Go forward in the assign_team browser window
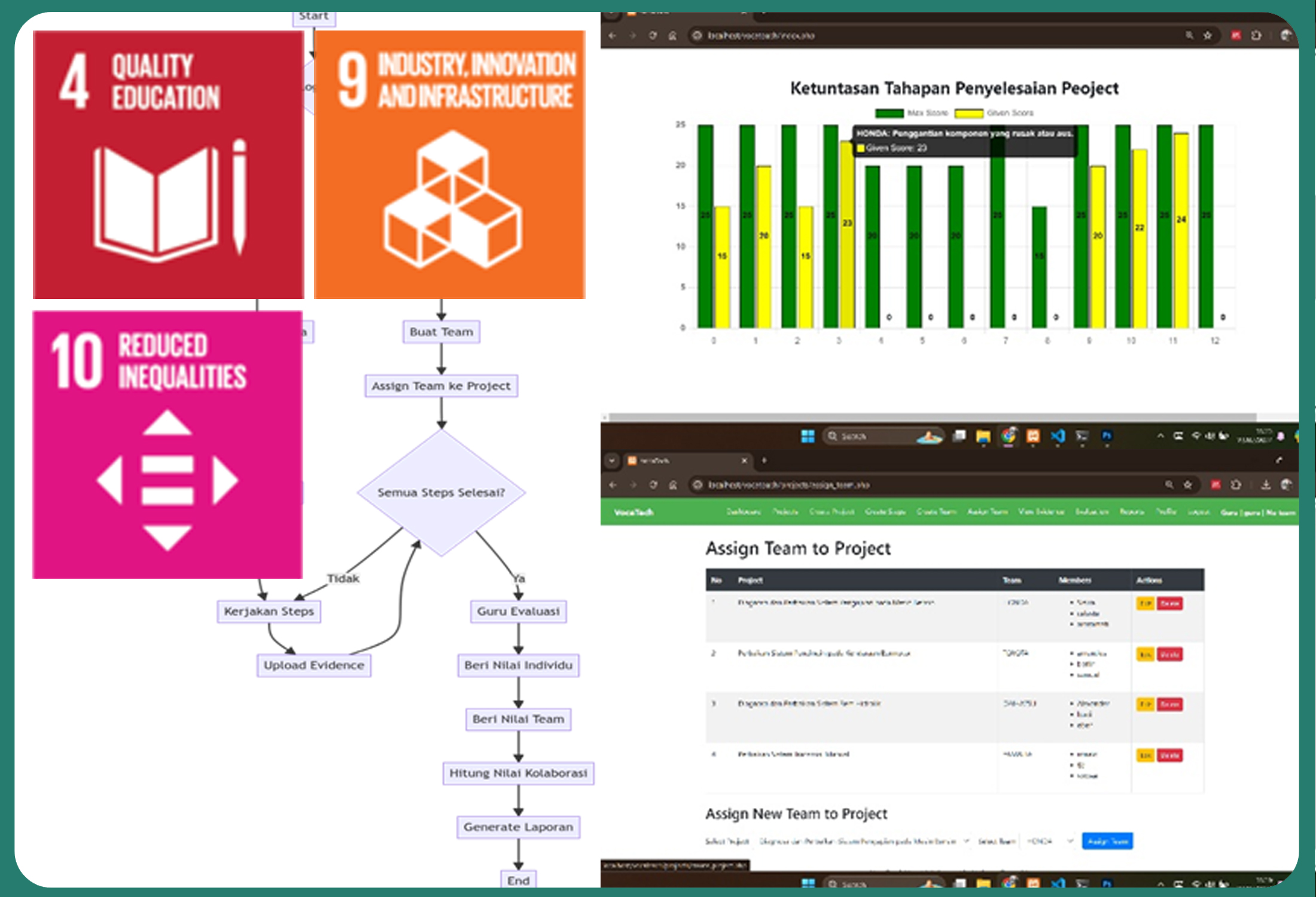Viewport: 1316px width, 897px height. coord(633,484)
